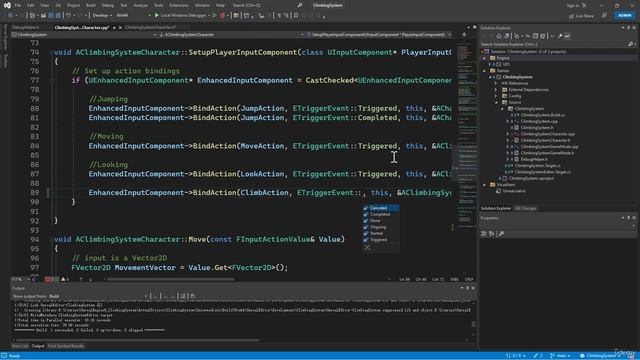Click Properties panel property pages wrench
This screenshot has width=640, height=360.
[501, 233]
